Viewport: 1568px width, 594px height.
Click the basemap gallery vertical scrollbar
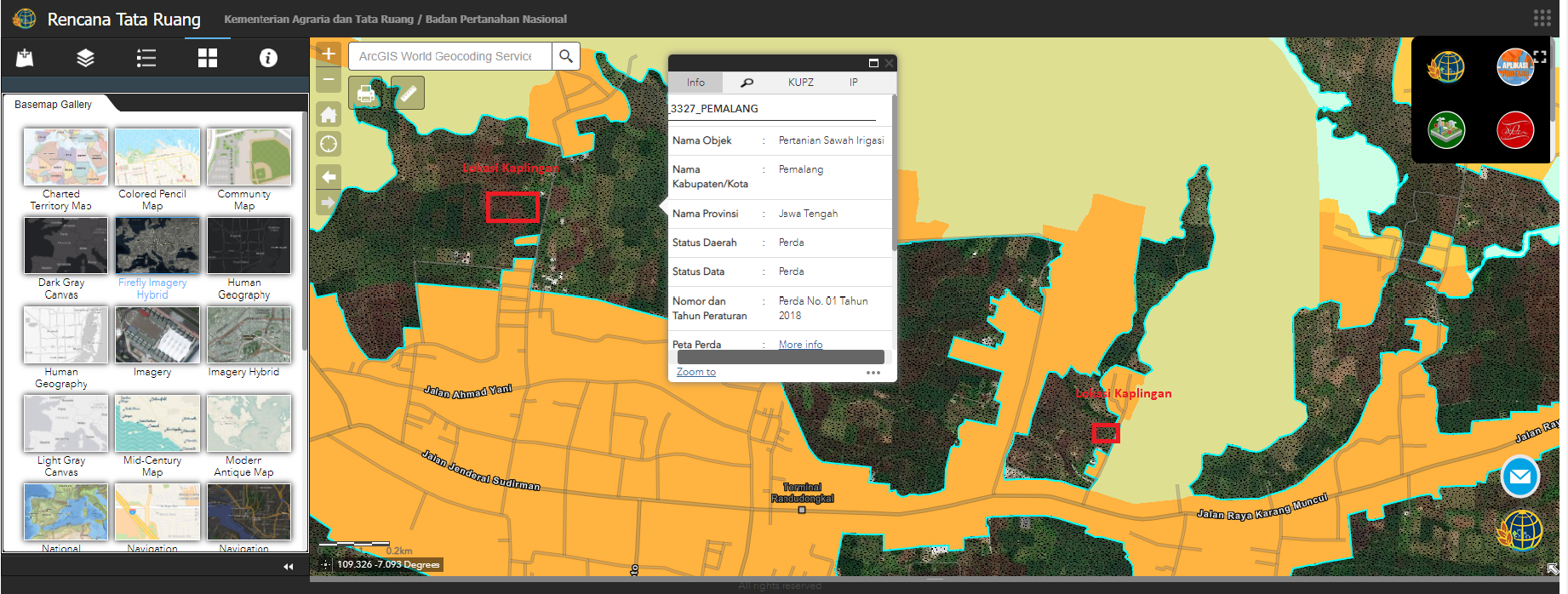(x=305, y=230)
